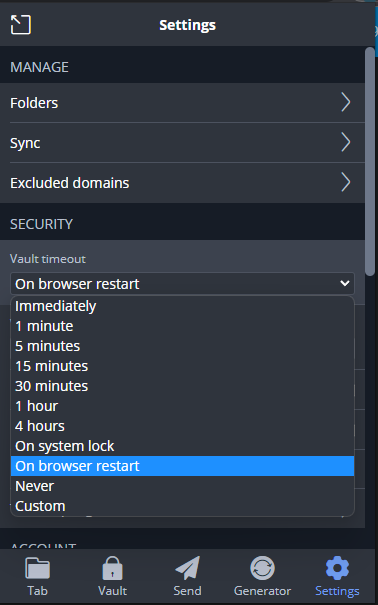
Task: Open the Send paper plane tab
Action: pos(187,576)
